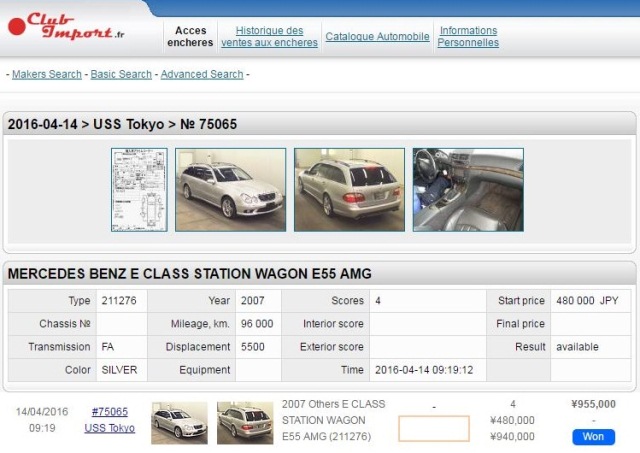Open the USS Tokyo auction link

point(109,428)
